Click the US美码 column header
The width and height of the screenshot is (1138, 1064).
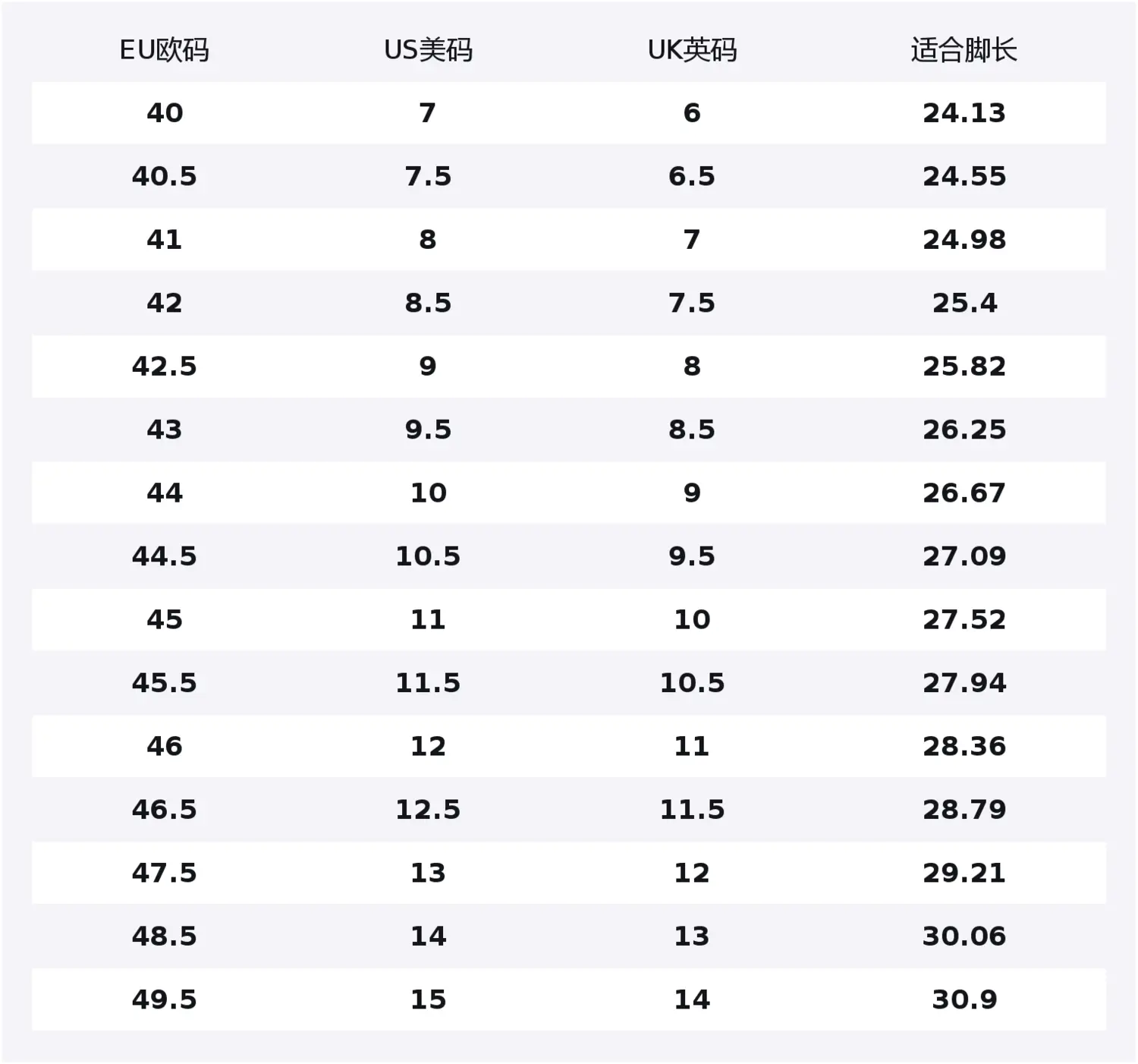[428, 50]
